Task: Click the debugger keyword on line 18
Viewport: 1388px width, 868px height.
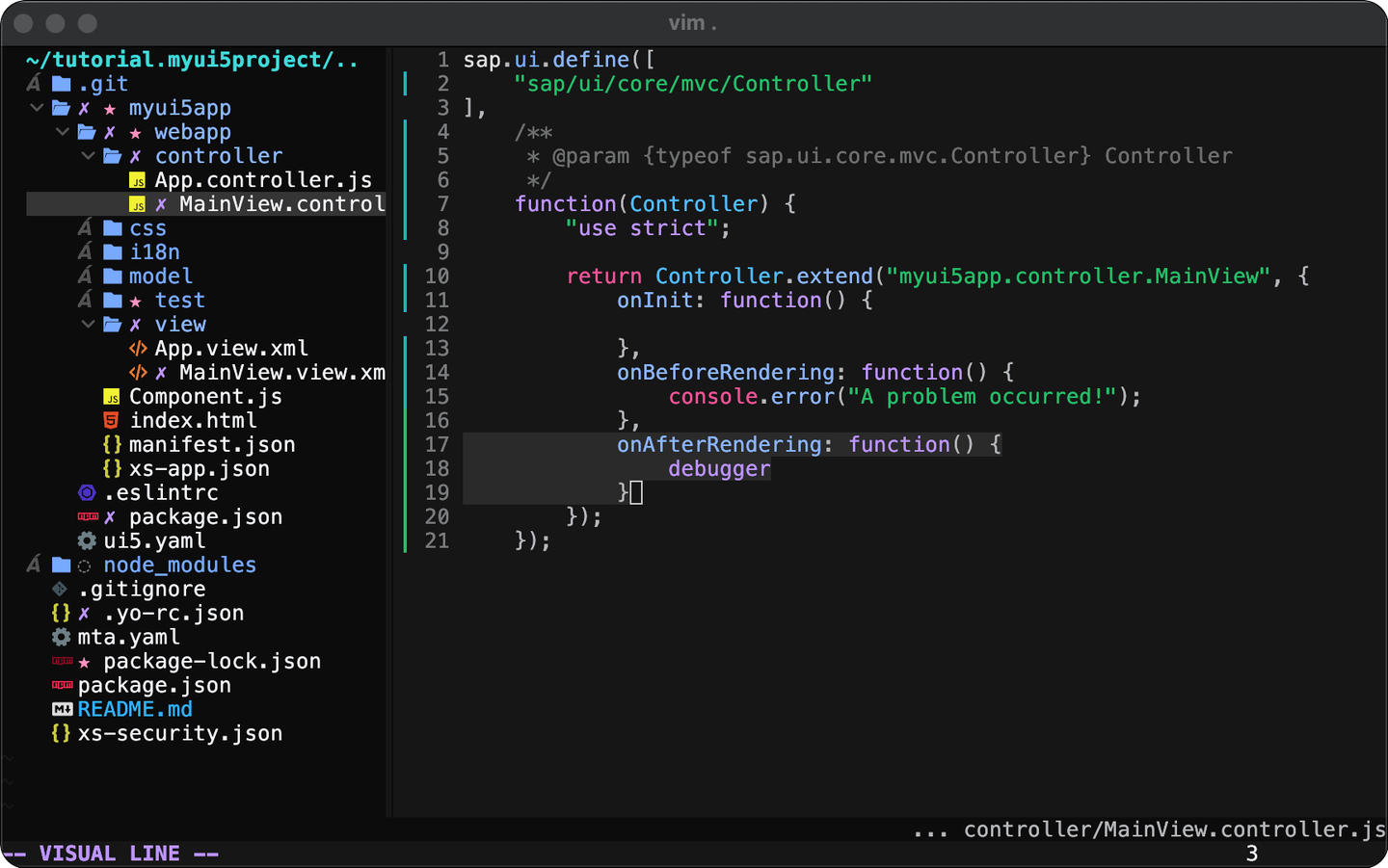Action: [x=719, y=469]
